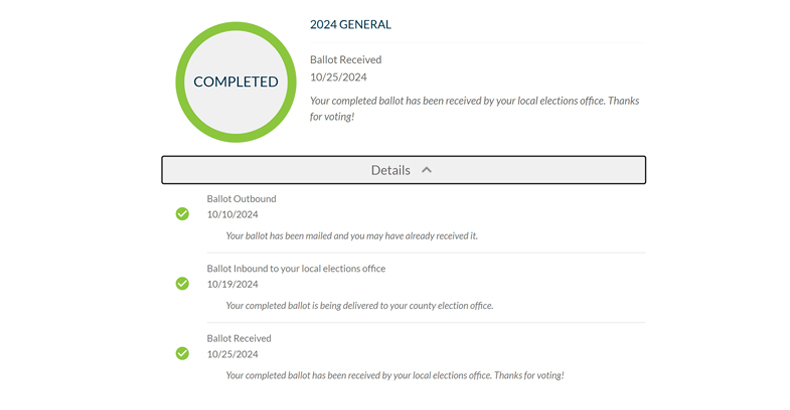Click the bottom Thanks for voting message

pyautogui.click(x=395, y=375)
